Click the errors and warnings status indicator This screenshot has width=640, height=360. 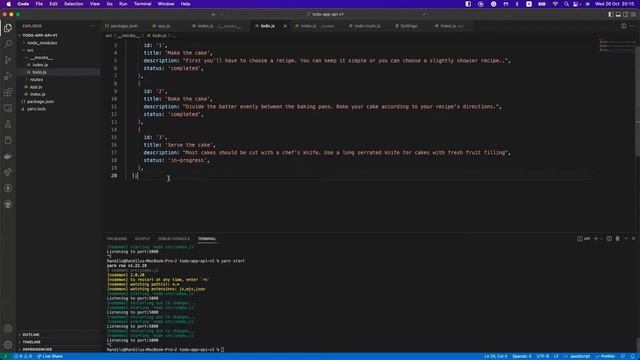coord(23,356)
